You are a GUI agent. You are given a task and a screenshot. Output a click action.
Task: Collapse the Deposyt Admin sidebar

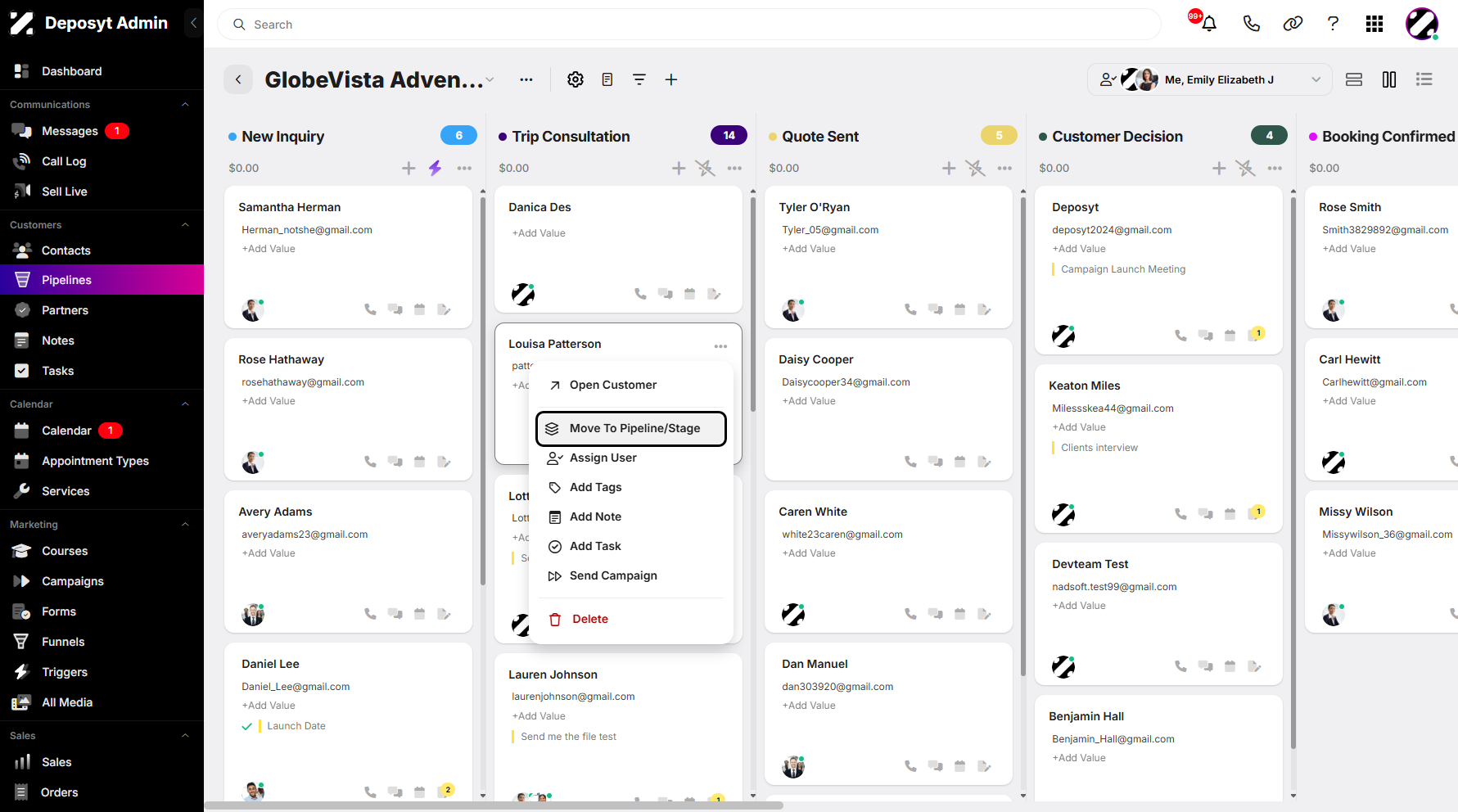click(x=193, y=23)
